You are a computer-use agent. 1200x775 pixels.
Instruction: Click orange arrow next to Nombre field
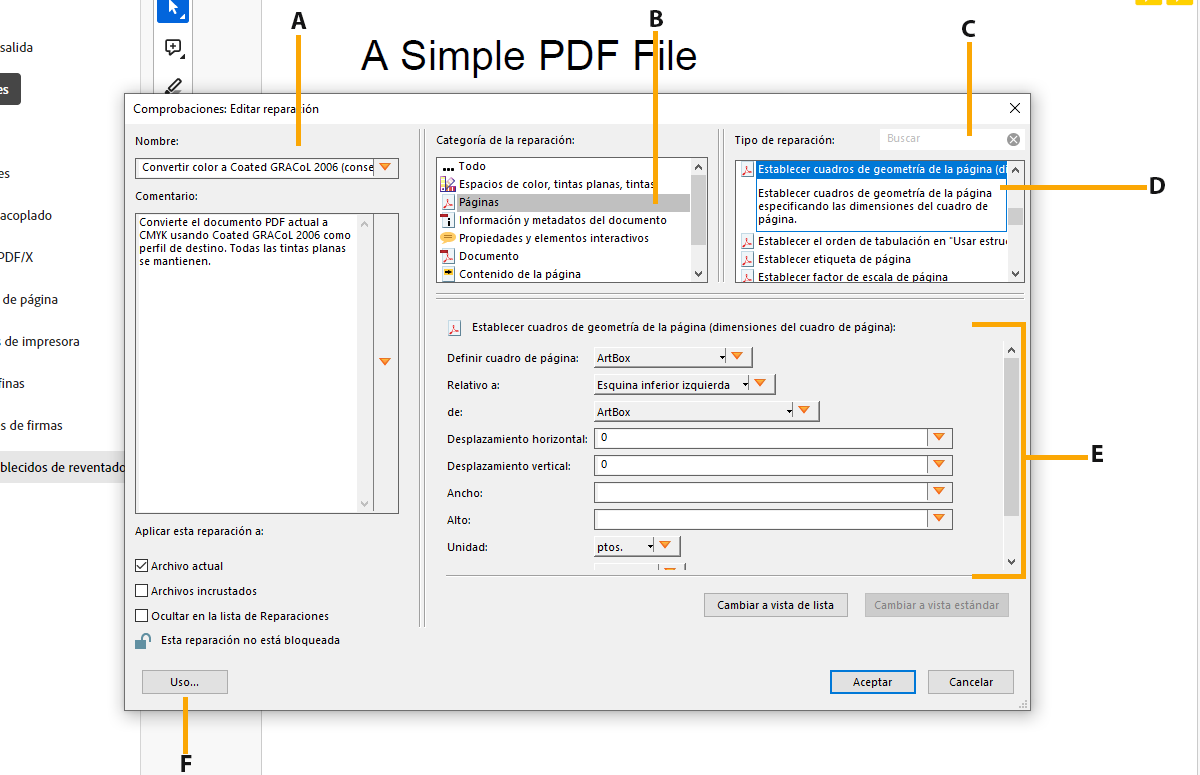385,168
